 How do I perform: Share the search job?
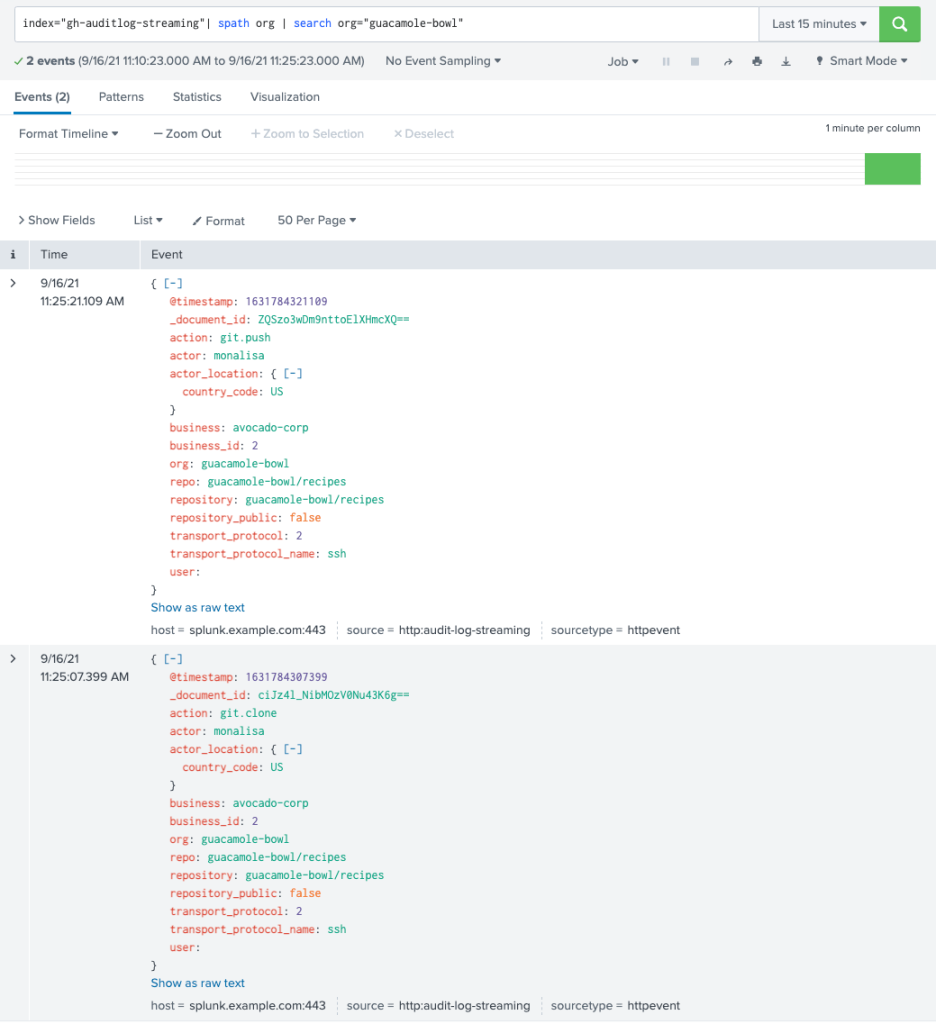(x=728, y=61)
